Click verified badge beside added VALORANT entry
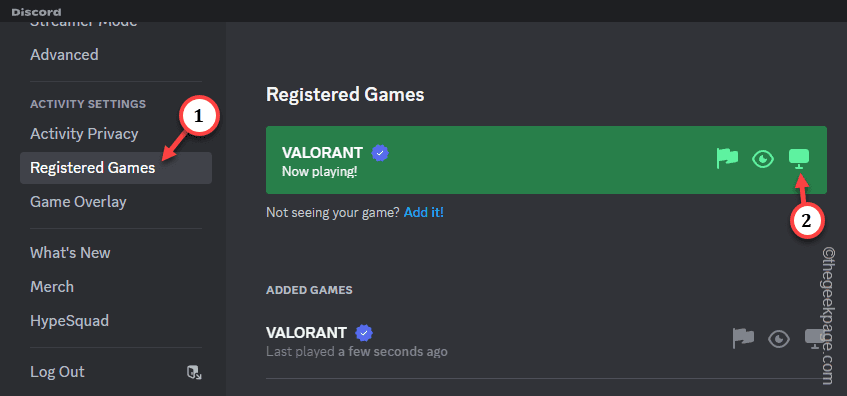The height and width of the screenshot is (396, 847). 364,333
